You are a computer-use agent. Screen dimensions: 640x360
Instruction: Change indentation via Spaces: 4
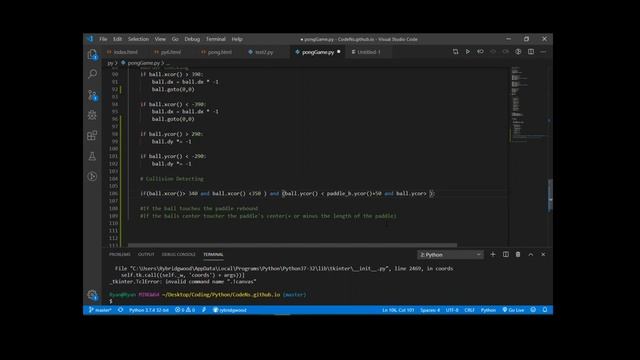point(430,310)
